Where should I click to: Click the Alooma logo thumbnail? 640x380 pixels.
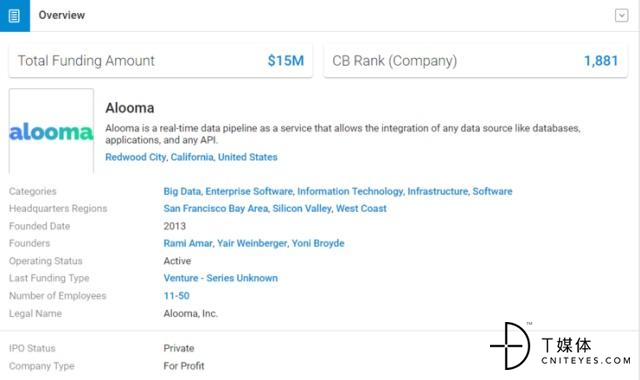[51, 131]
